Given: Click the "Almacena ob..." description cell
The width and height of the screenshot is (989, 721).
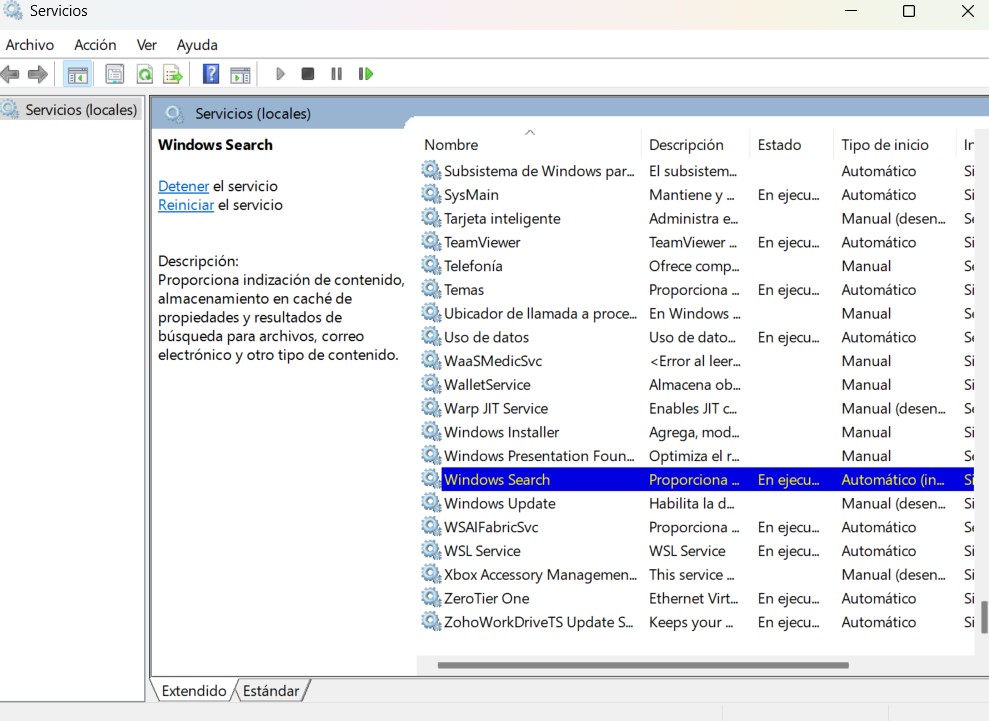Looking at the screenshot, I should [695, 385].
